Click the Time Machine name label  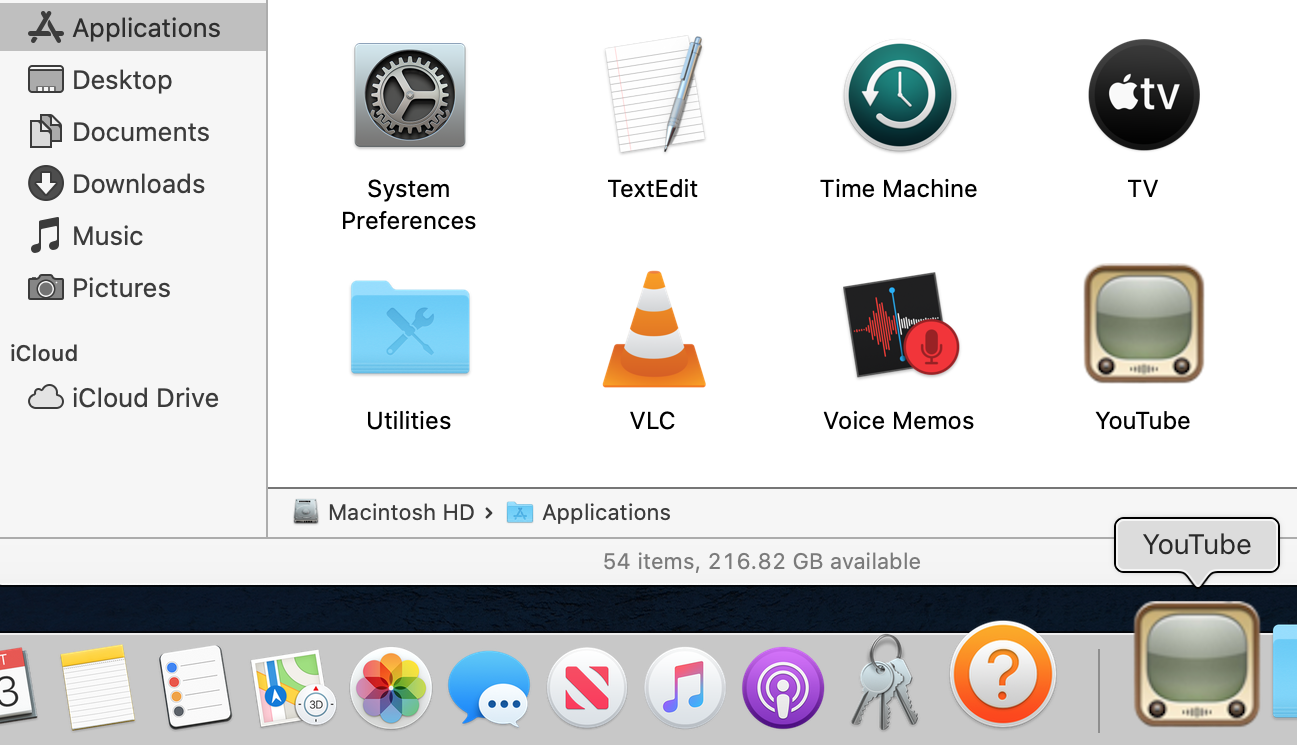click(899, 189)
